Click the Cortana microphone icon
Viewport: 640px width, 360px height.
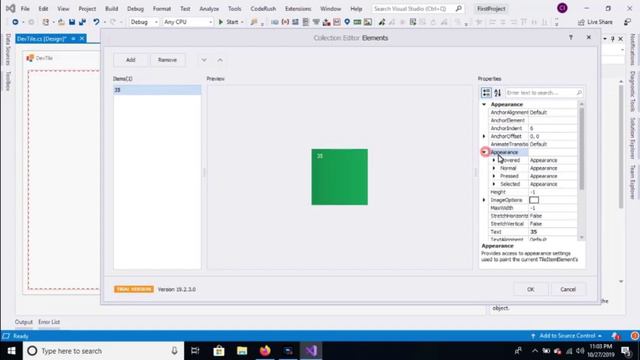click(174, 351)
